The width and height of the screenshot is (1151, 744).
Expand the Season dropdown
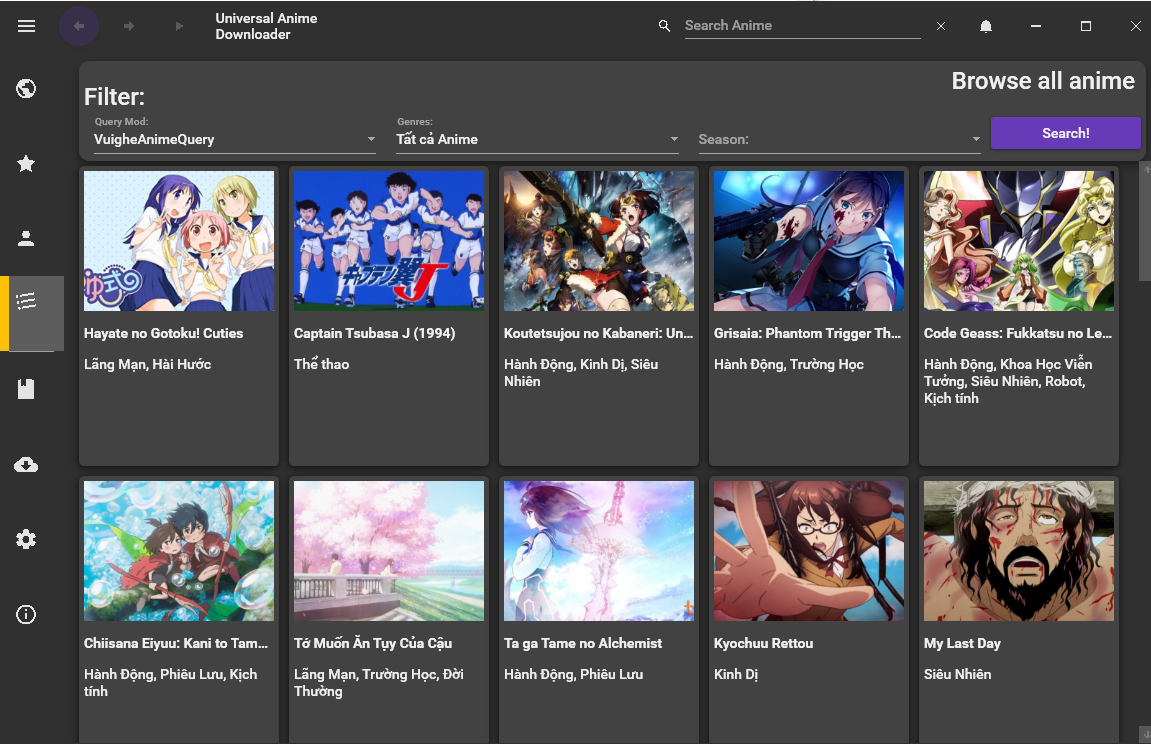tap(839, 139)
